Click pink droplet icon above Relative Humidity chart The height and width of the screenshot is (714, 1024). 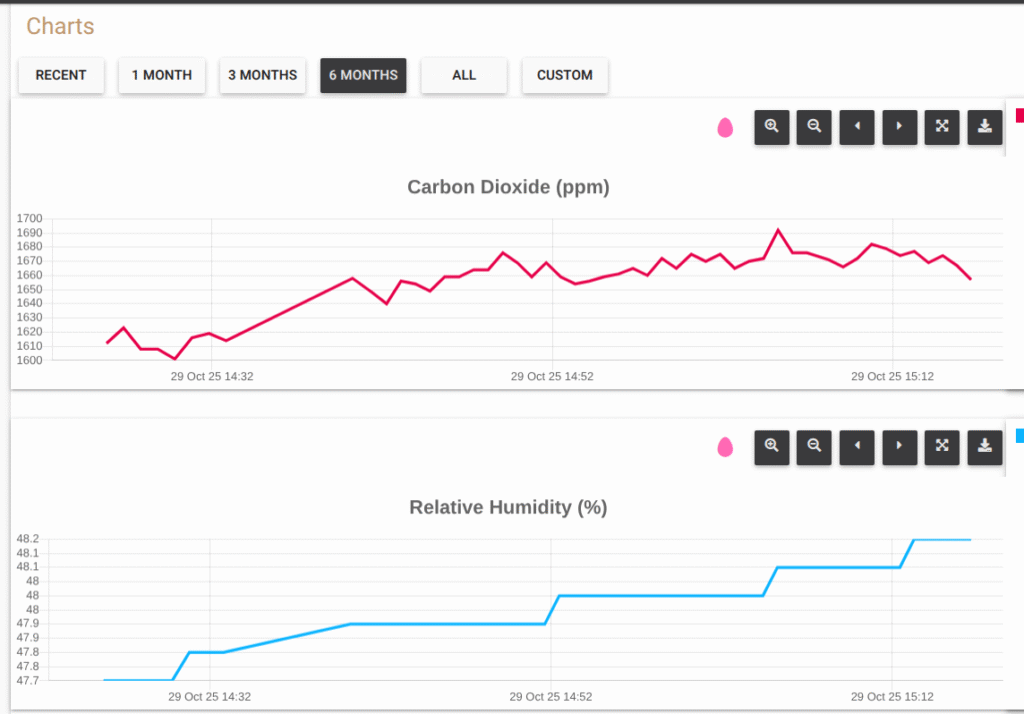click(725, 447)
